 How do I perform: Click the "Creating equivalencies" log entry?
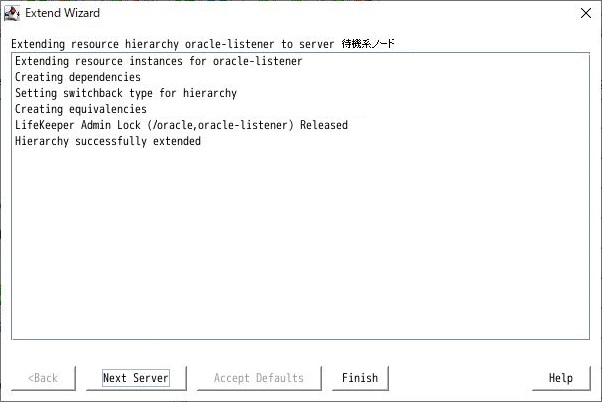point(81,109)
